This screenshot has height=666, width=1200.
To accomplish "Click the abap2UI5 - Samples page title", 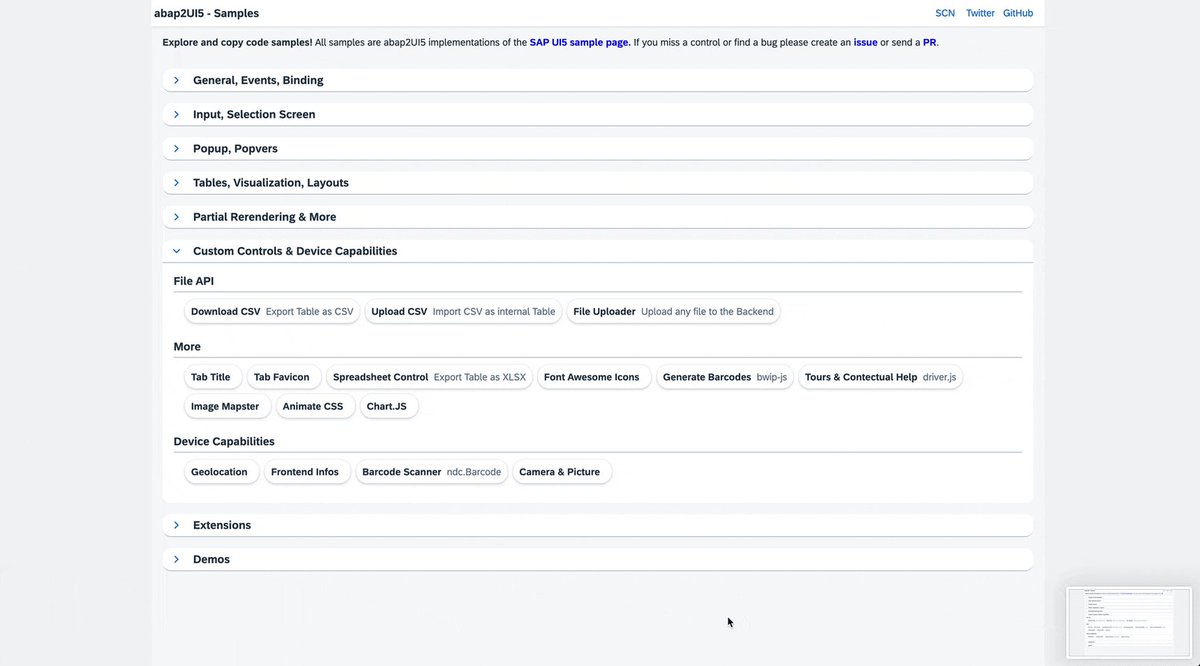I will point(206,13).
